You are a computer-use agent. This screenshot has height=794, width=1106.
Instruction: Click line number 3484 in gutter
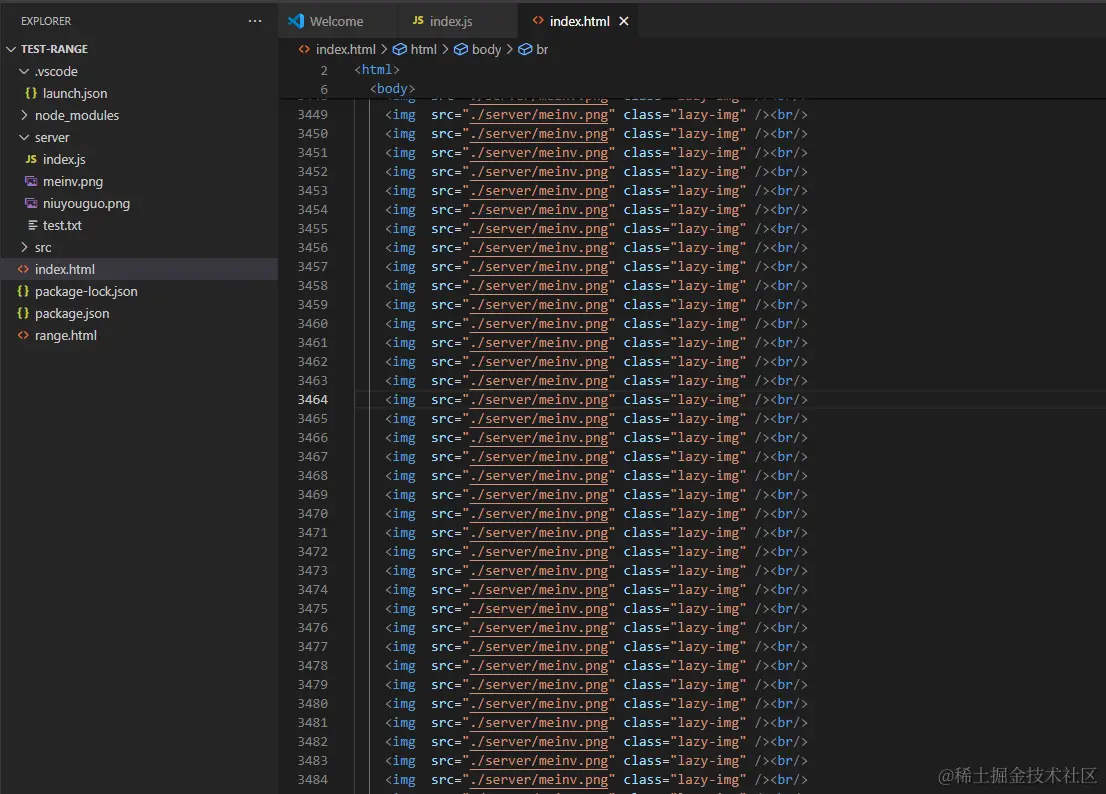click(312, 779)
